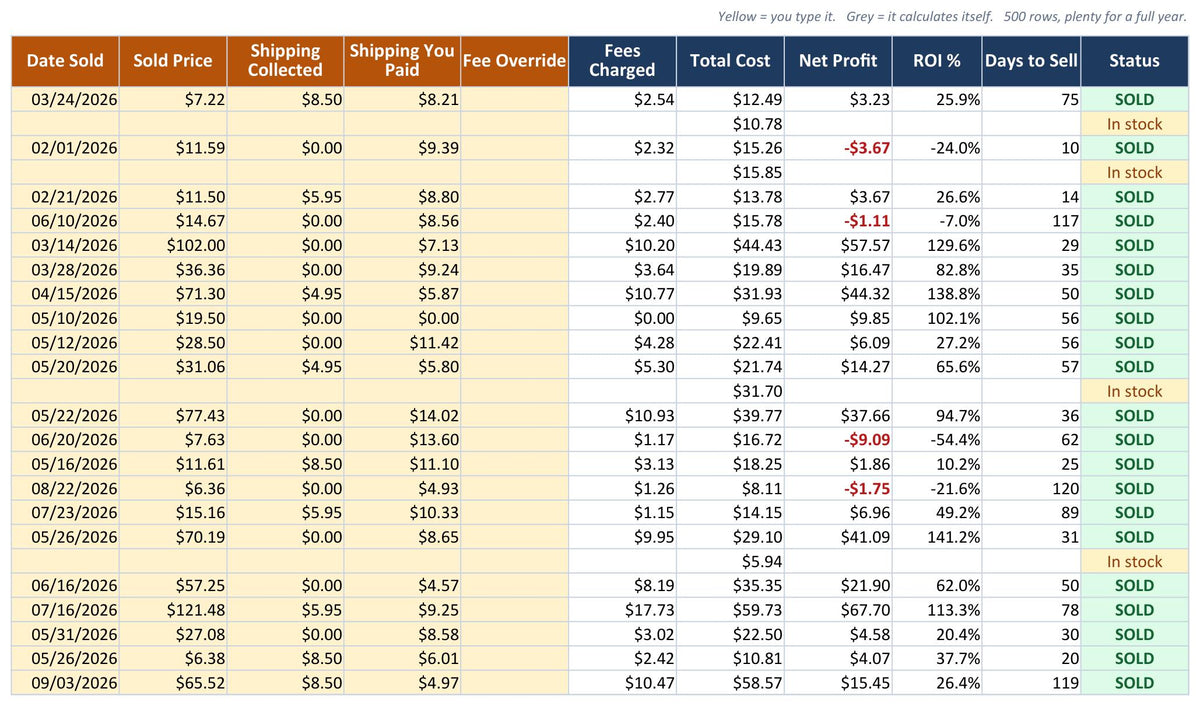
Task: Click SOLD status in 09/03/2026 row
Action: [1135, 683]
